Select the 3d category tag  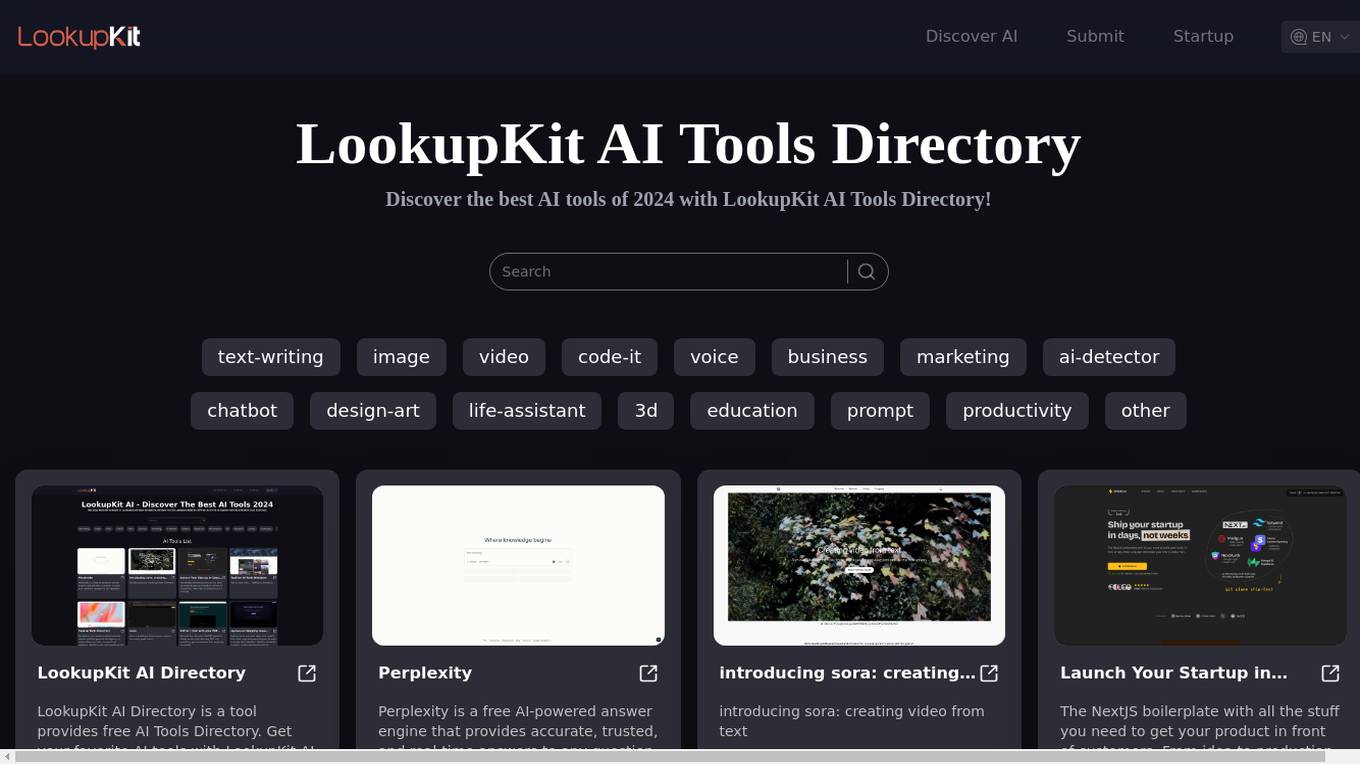point(646,411)
